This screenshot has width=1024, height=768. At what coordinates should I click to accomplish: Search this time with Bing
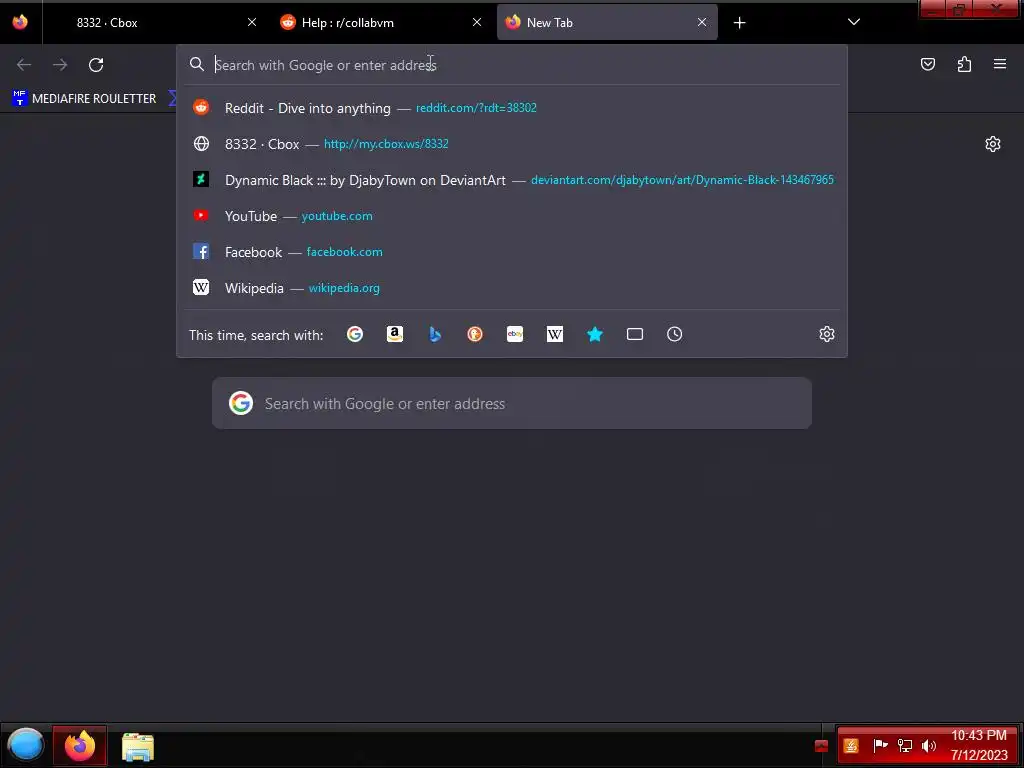click(435, 334)
